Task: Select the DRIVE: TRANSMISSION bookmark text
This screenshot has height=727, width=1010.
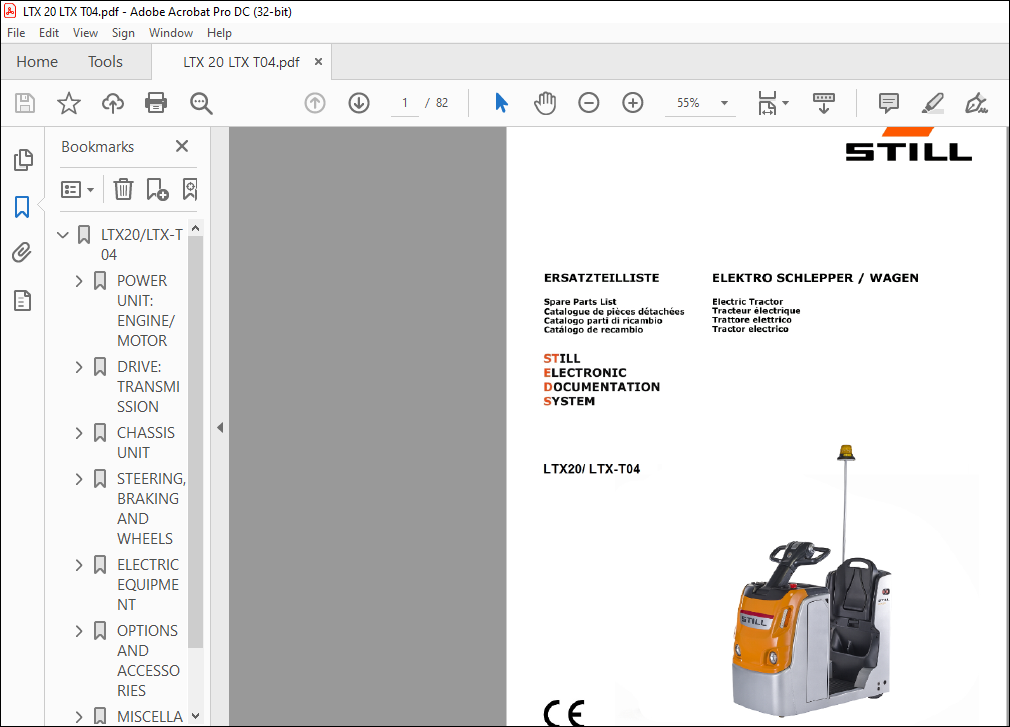Action: (148, 387)
